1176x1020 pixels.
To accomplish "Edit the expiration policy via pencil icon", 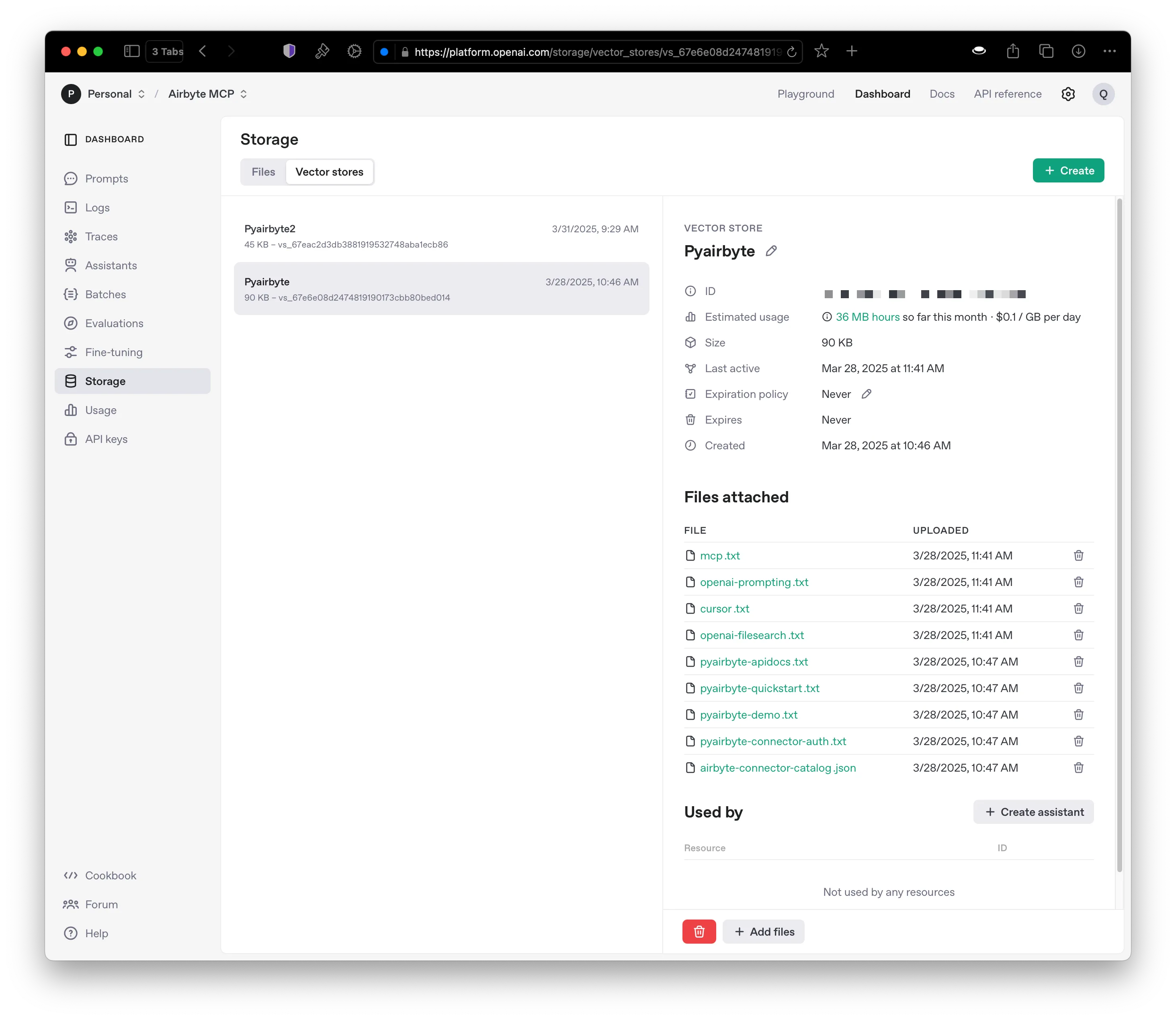I will click(x=866, y=394).
